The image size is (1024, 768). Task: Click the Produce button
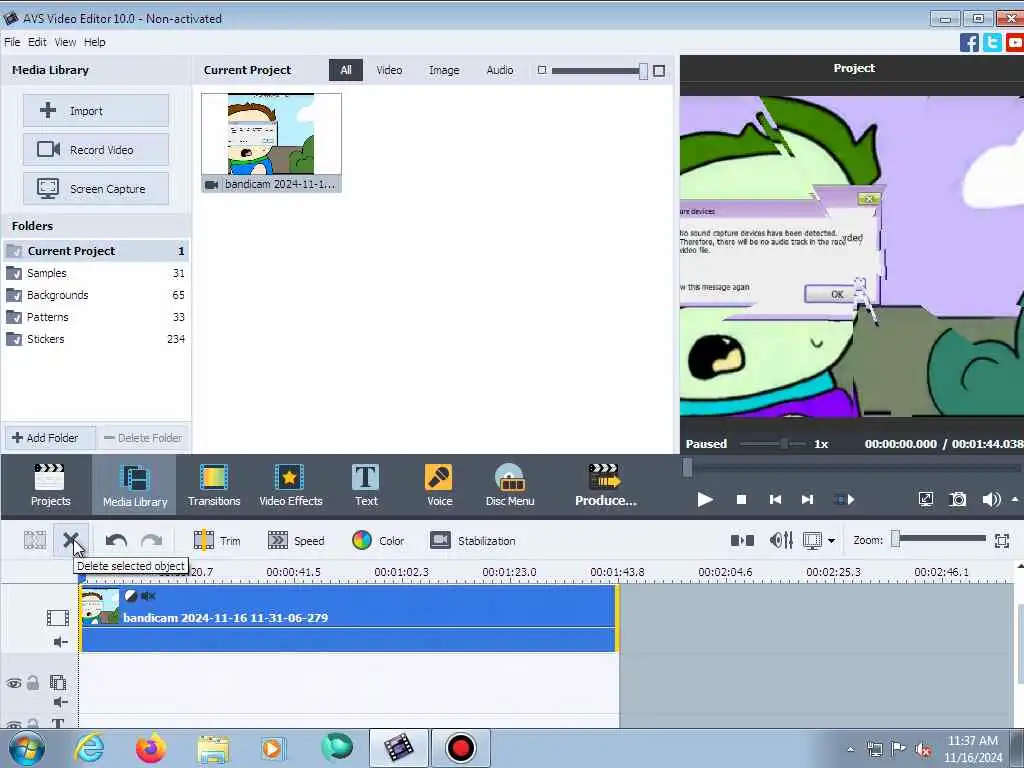click(x=605, y=485)
